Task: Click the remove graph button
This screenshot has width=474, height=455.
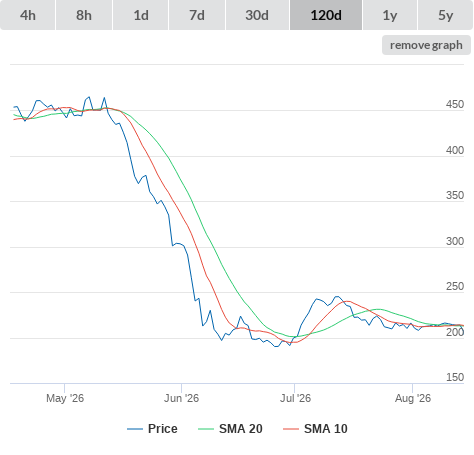Action: (x=426, y=45)
